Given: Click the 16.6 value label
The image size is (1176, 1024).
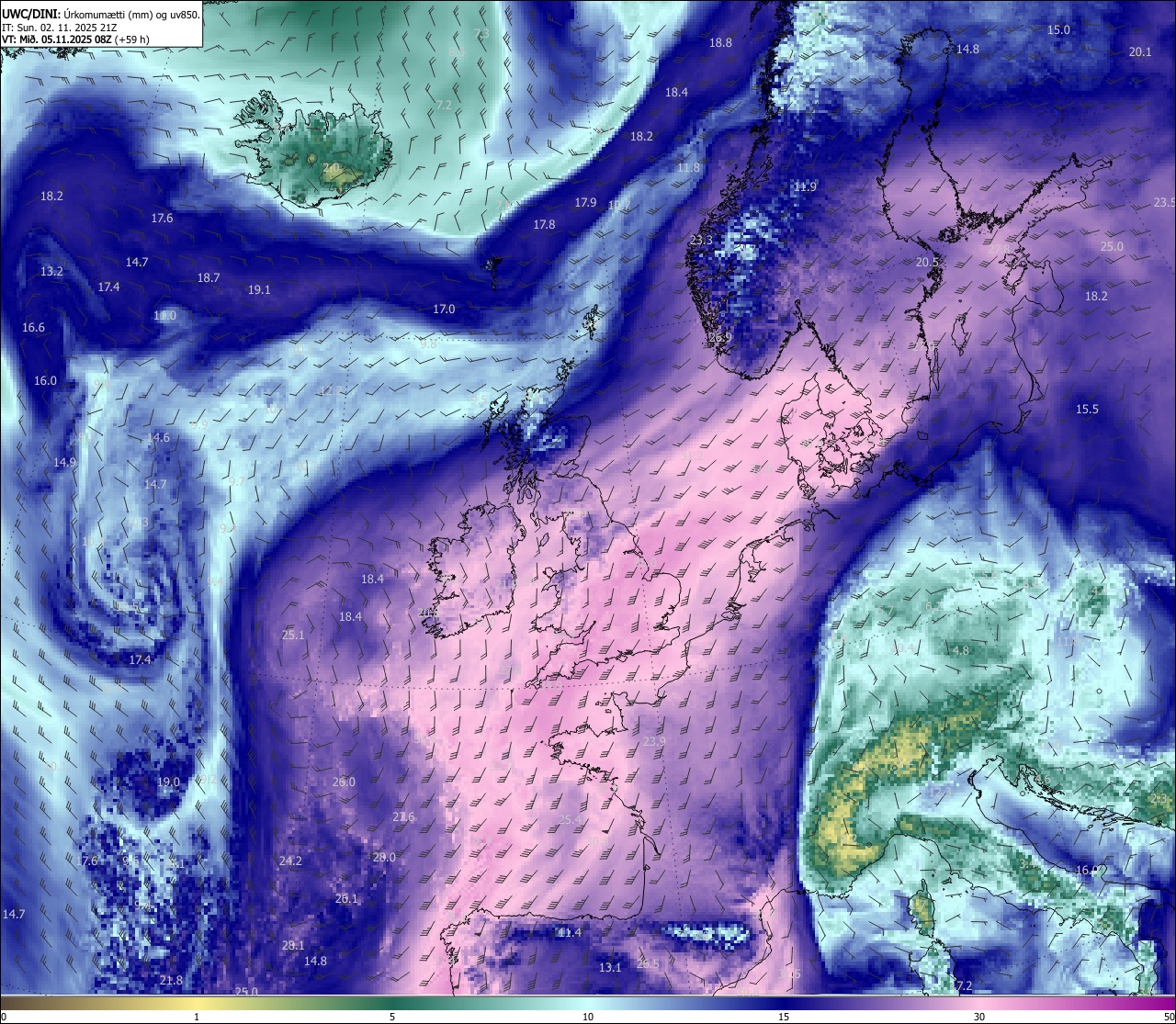Looking at the screenshot, I should coord(33,327).
